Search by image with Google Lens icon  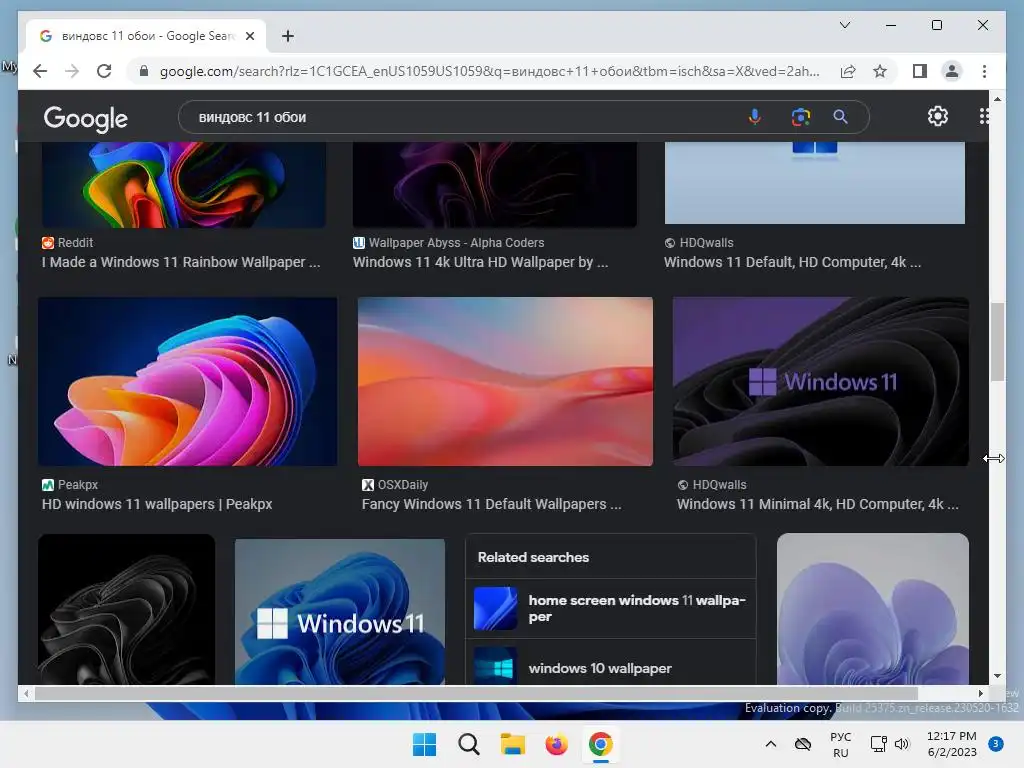coord(801,117)
